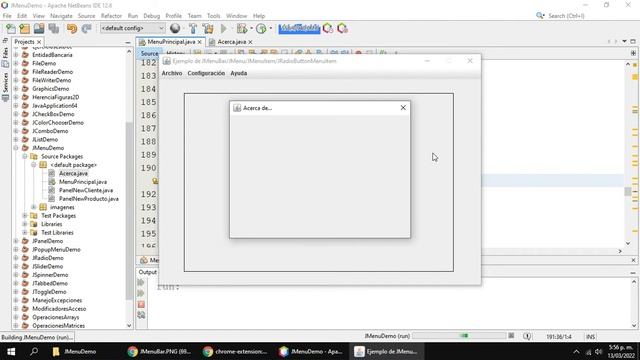Click the notifications icon in status bar
The height and width of the screenshot is (360, 640).
point(527,336)
